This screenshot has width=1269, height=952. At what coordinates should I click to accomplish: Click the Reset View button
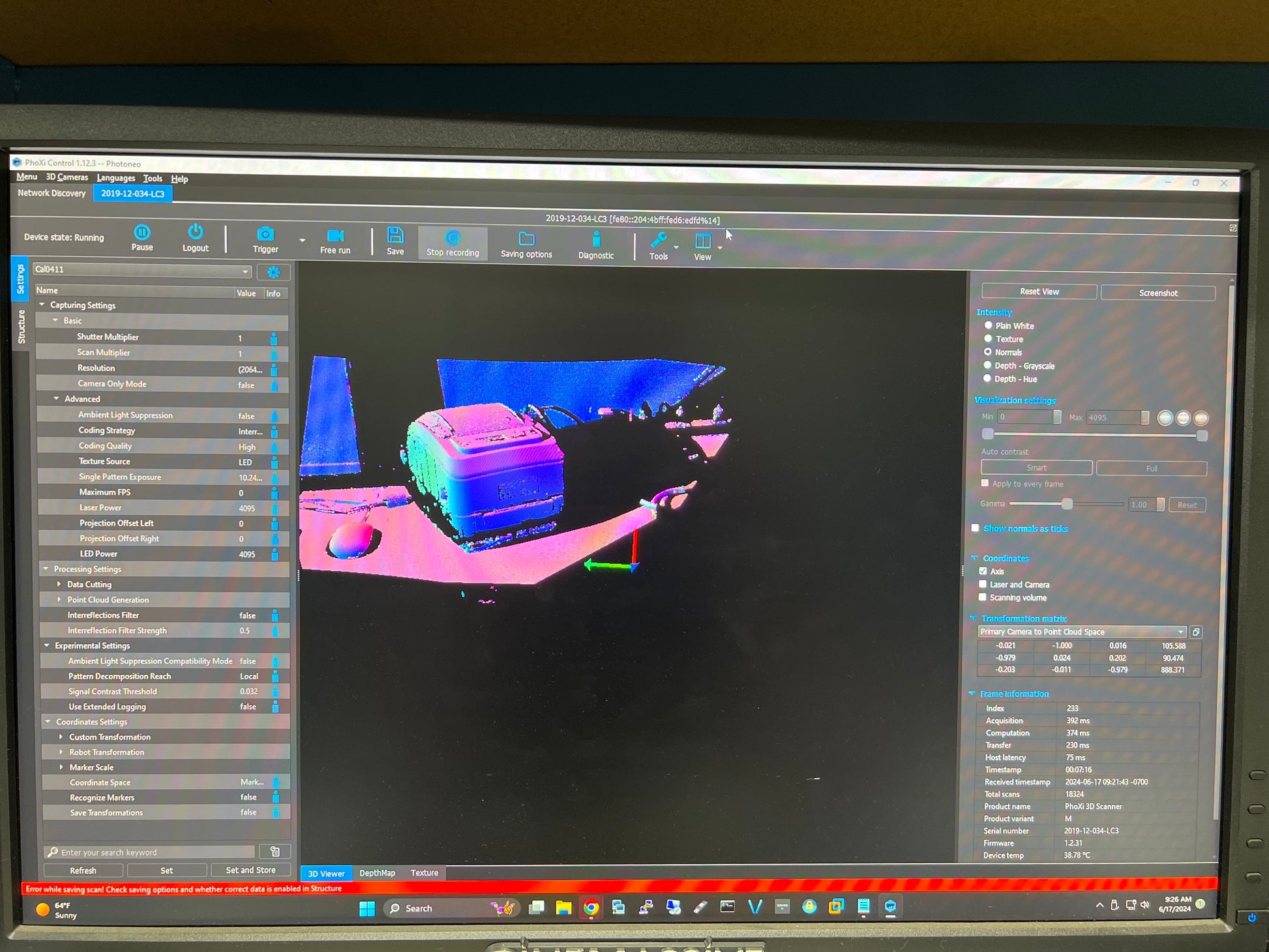pos(1039,291)
